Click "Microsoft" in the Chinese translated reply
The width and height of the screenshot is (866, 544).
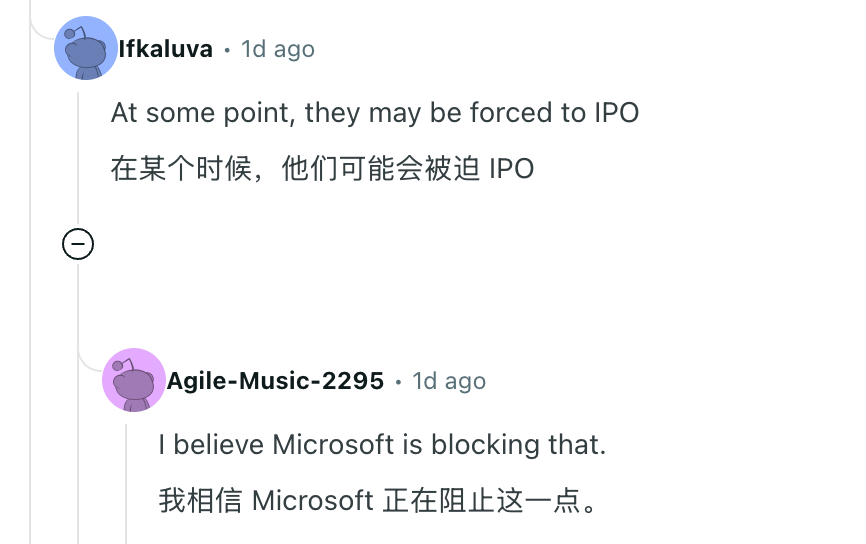pyautogui.click(x=312, y=500)
